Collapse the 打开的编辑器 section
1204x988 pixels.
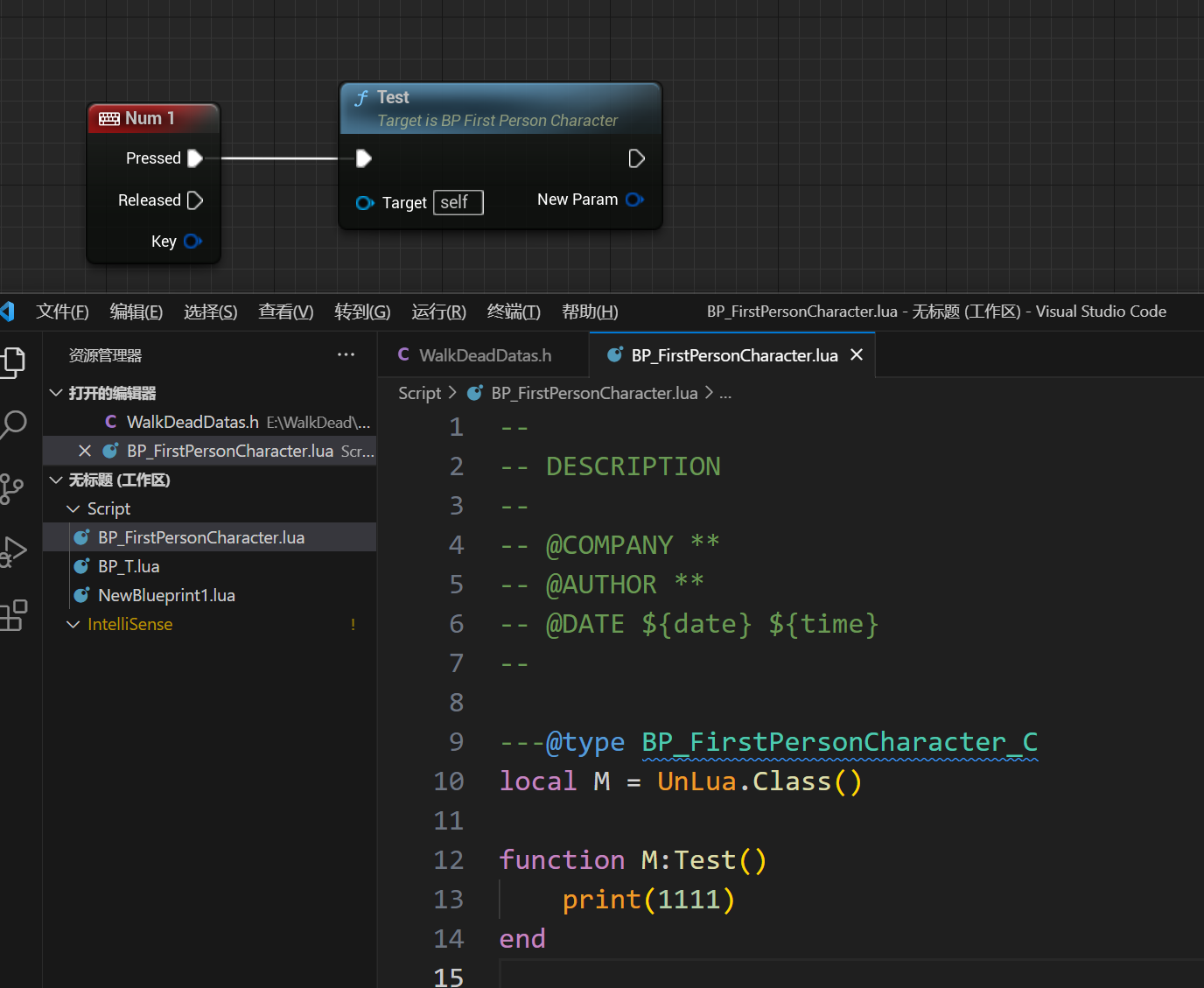56,393
